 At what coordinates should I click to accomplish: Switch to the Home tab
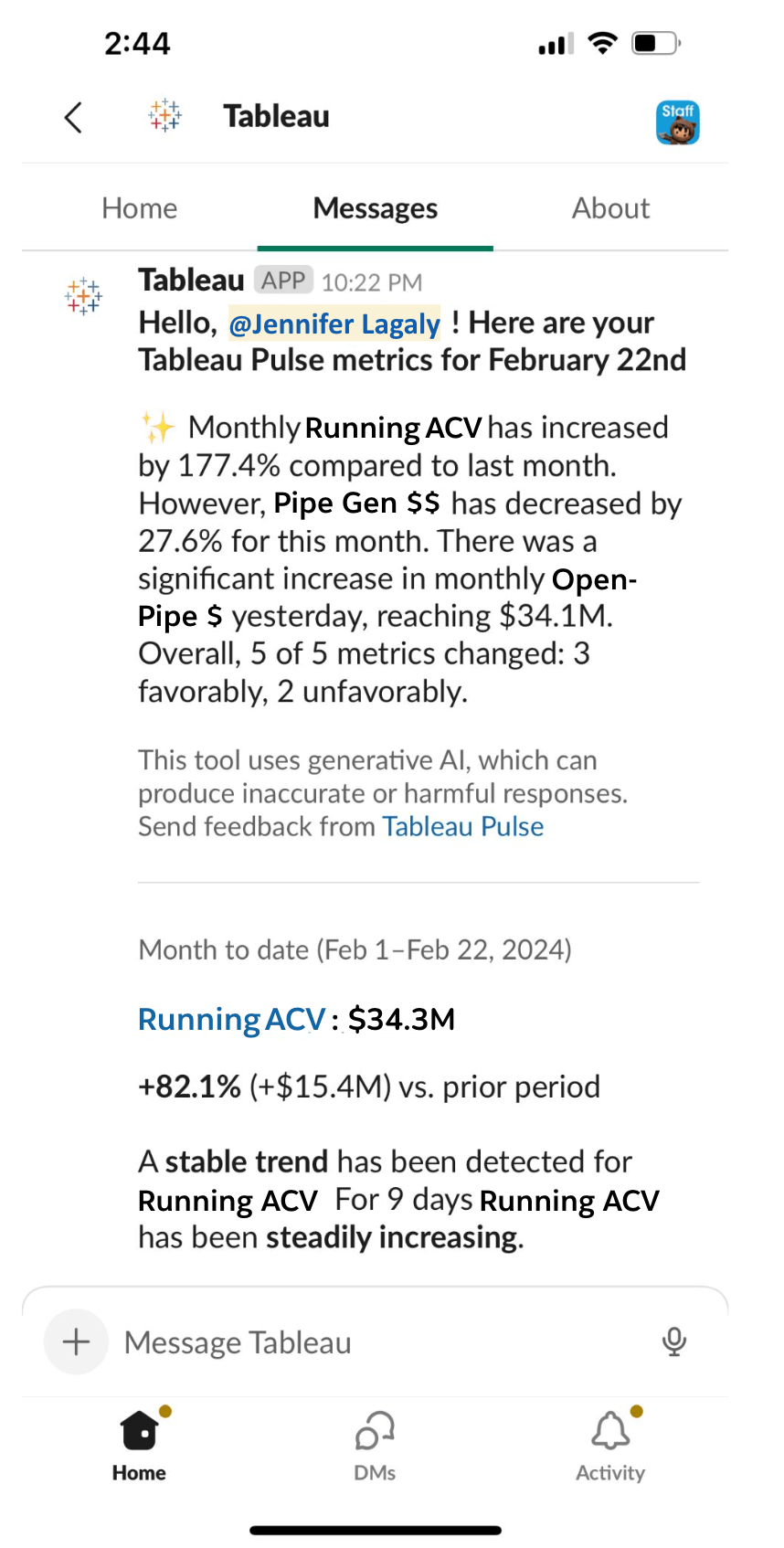(140, 208)
